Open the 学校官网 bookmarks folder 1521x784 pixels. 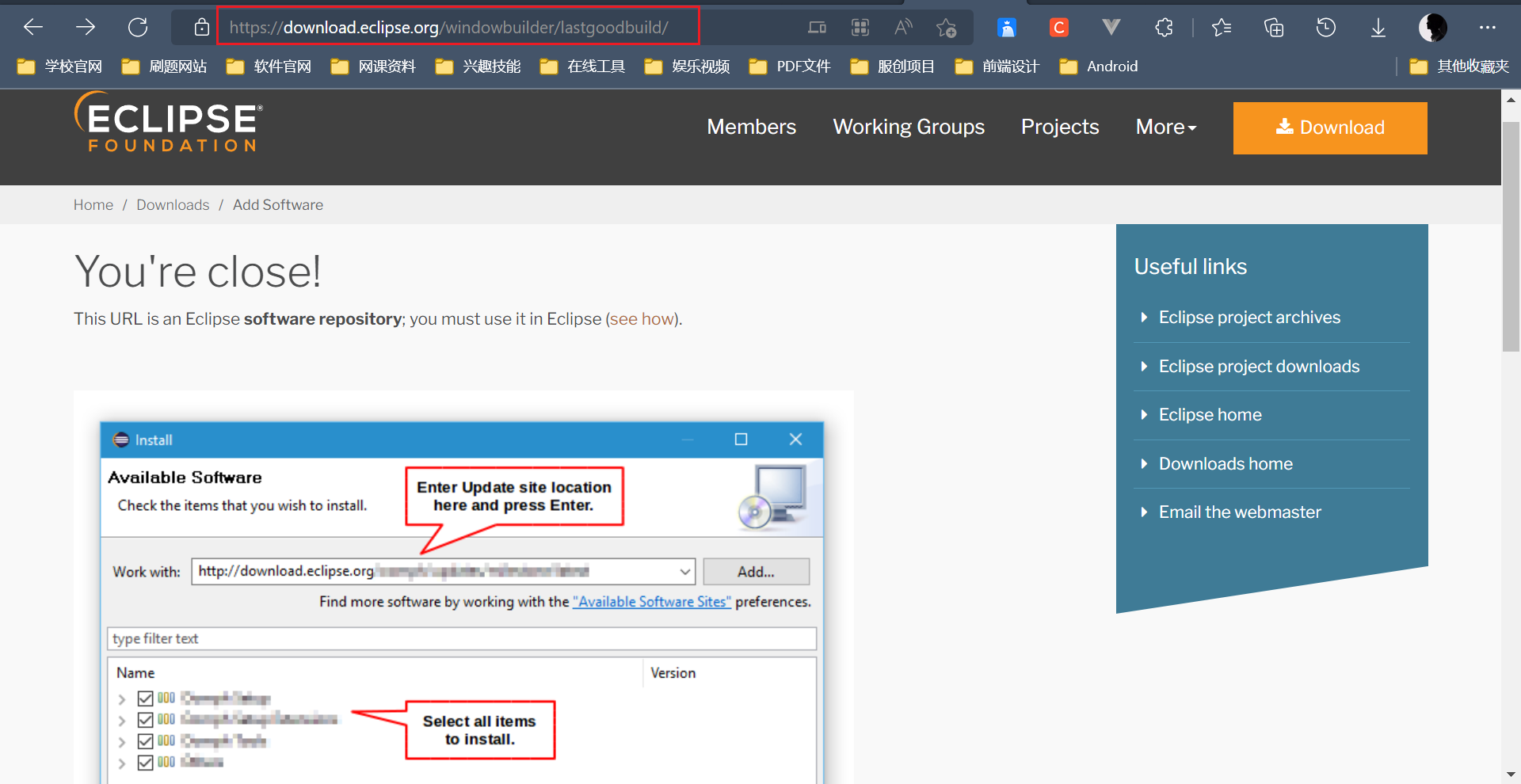(x=59, y=67)
